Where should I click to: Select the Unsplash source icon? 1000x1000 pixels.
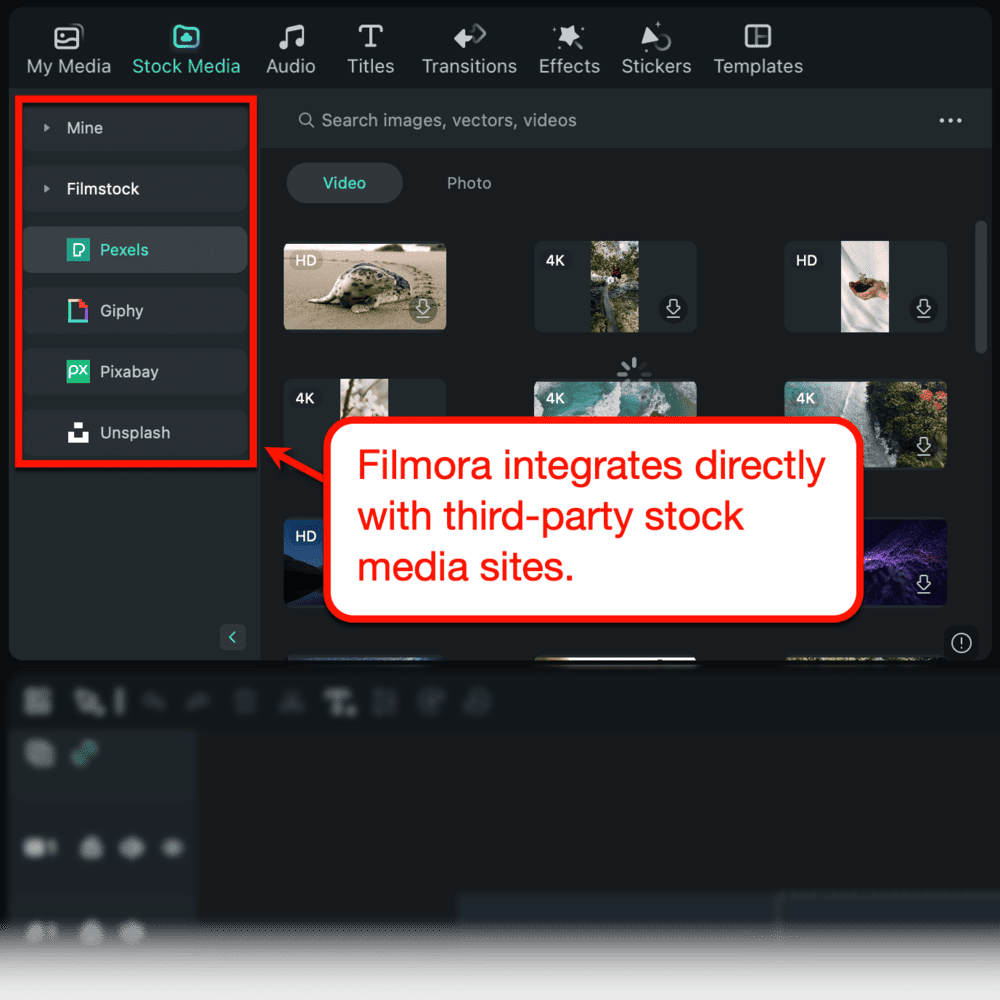tap(78, 432)
